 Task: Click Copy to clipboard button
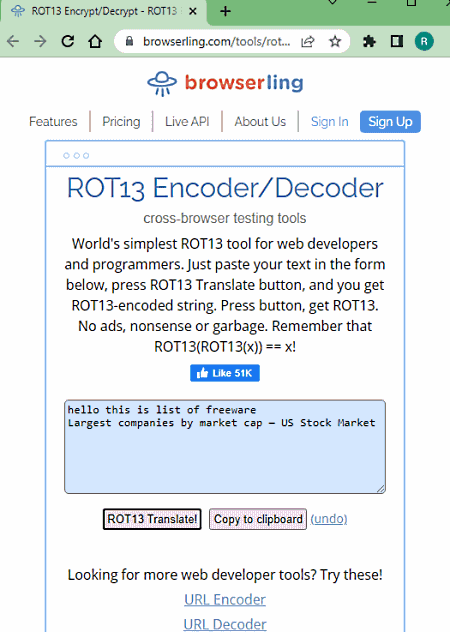(x=258, y=519)
